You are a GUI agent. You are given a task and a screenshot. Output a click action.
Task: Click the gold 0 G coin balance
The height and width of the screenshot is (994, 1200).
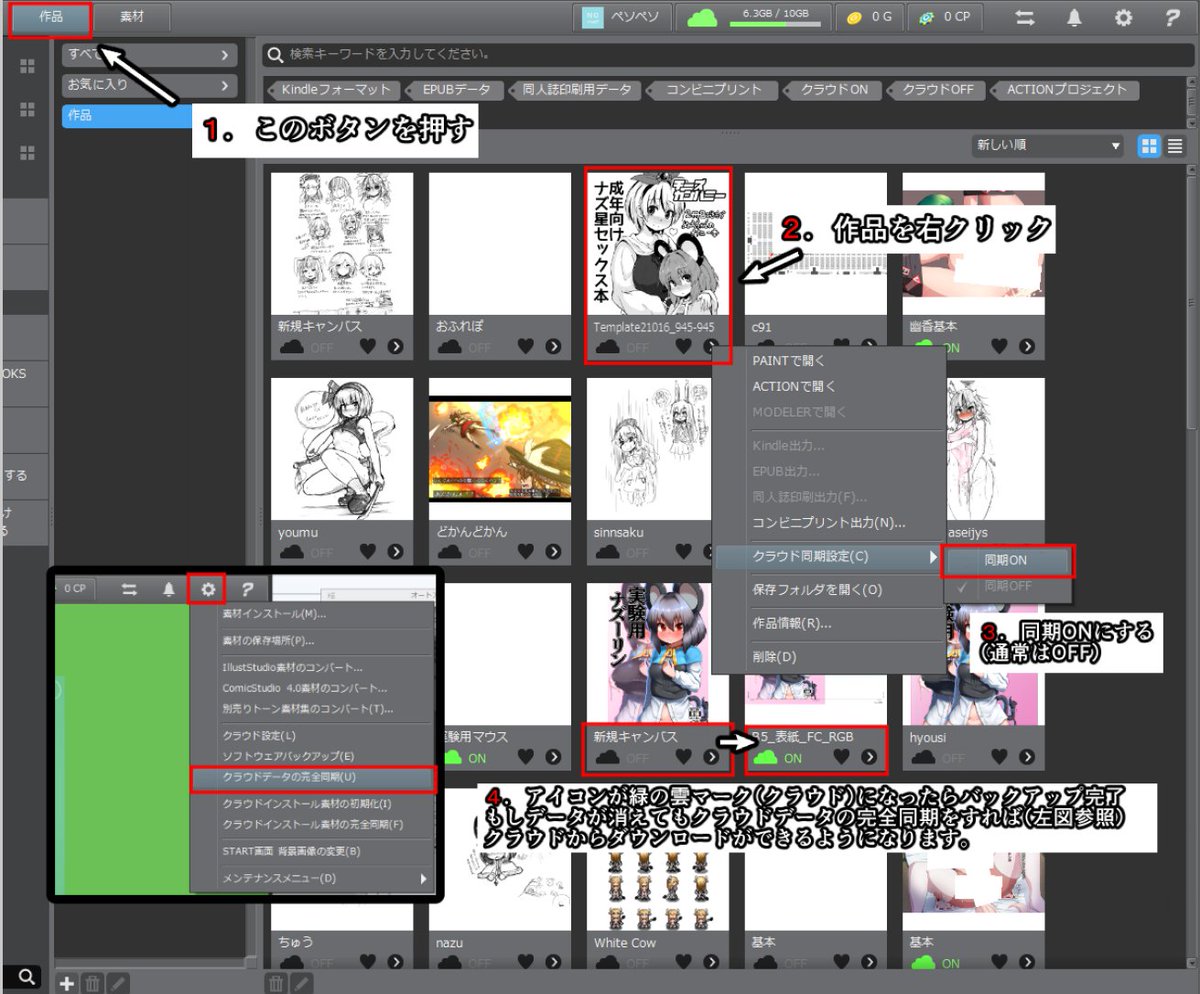pyautogui.click(x=869, y=17)
